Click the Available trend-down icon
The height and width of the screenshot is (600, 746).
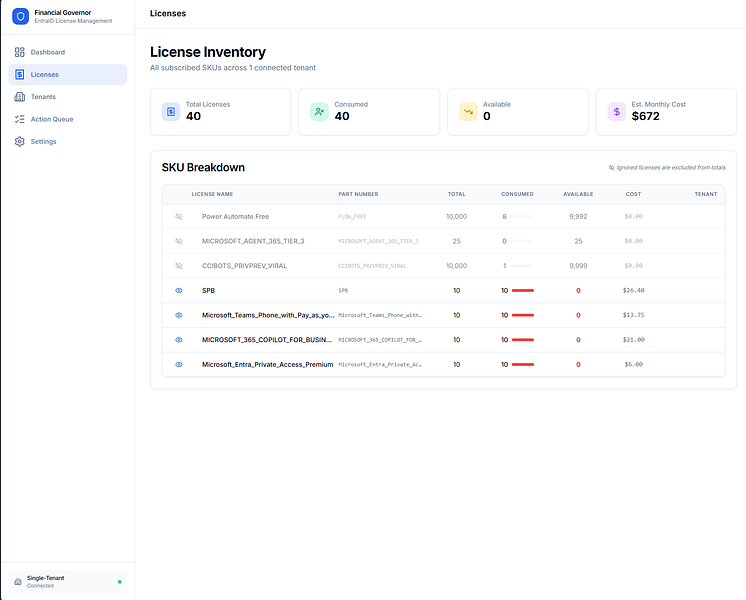468,112
